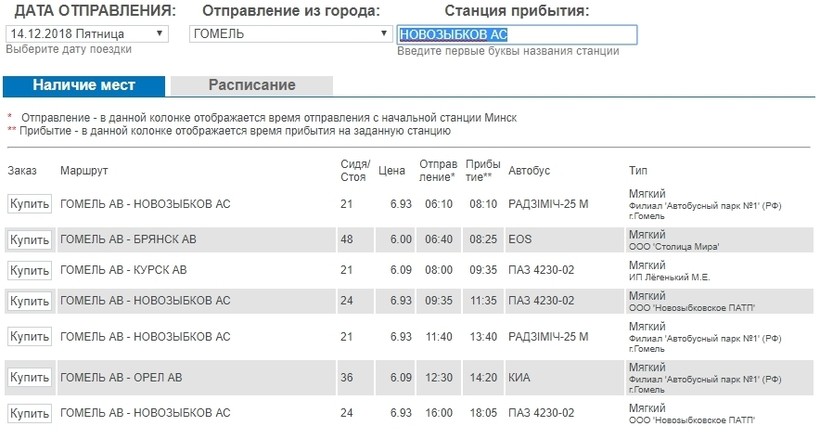Click the Тип column header

638,171
